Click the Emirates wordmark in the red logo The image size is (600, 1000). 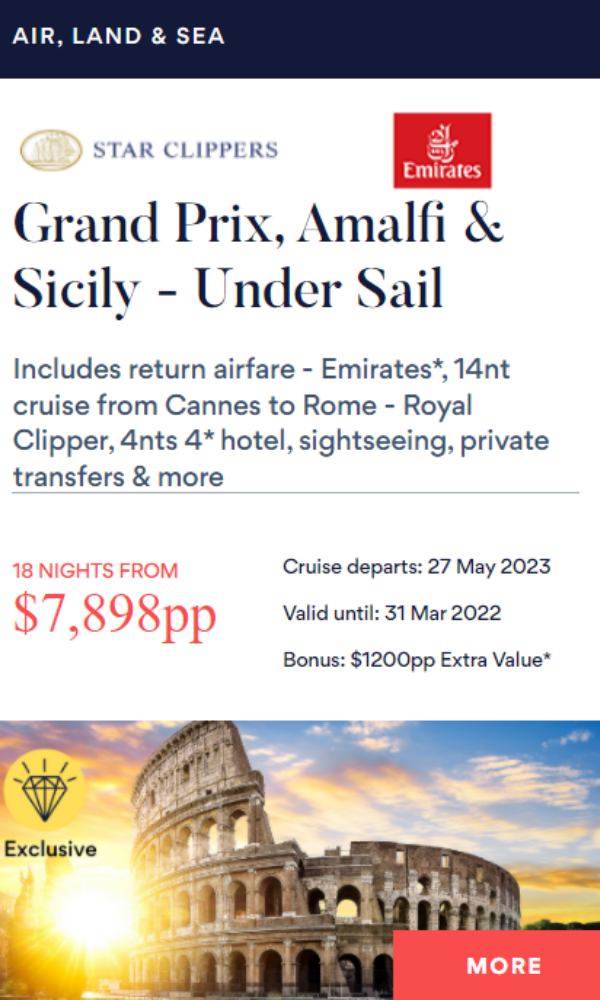pos(442,171)
